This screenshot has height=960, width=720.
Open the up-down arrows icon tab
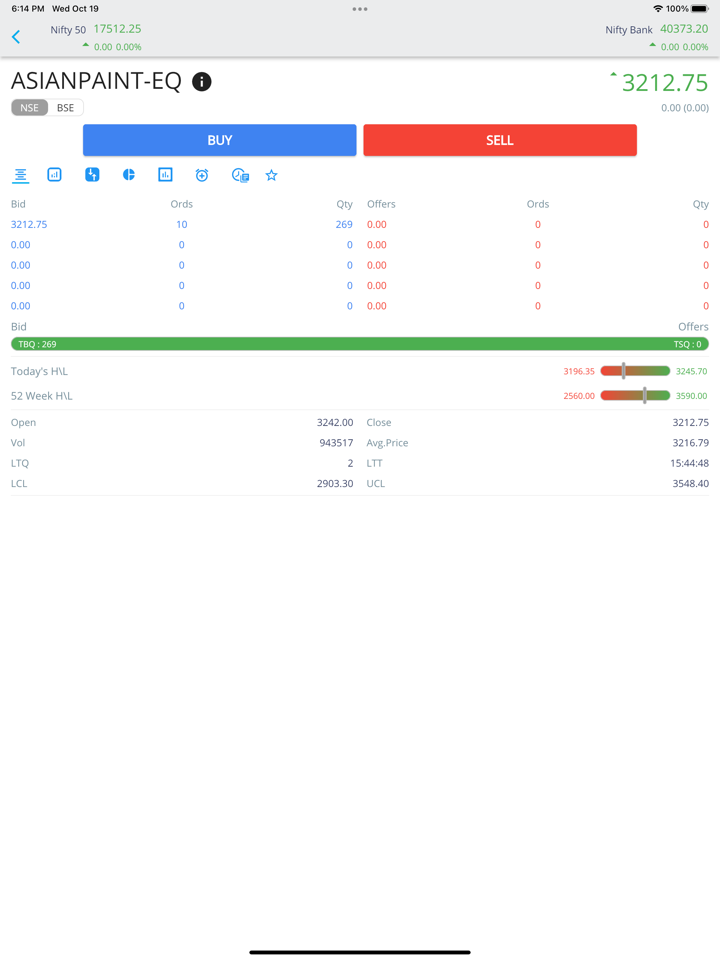pos(92,175)
